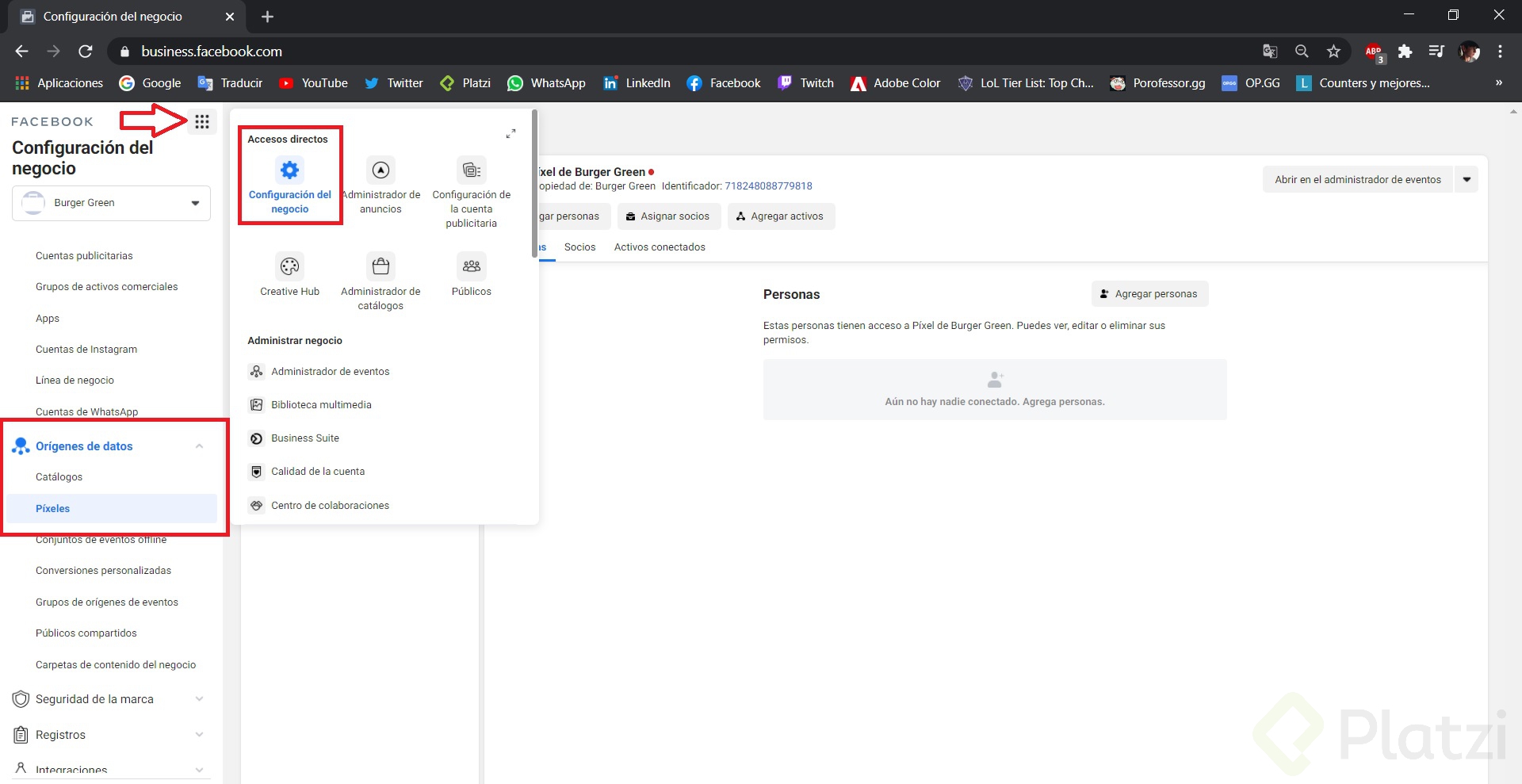
Task: Expand the Seguridad de la marca section
Action: coord(199,698)
